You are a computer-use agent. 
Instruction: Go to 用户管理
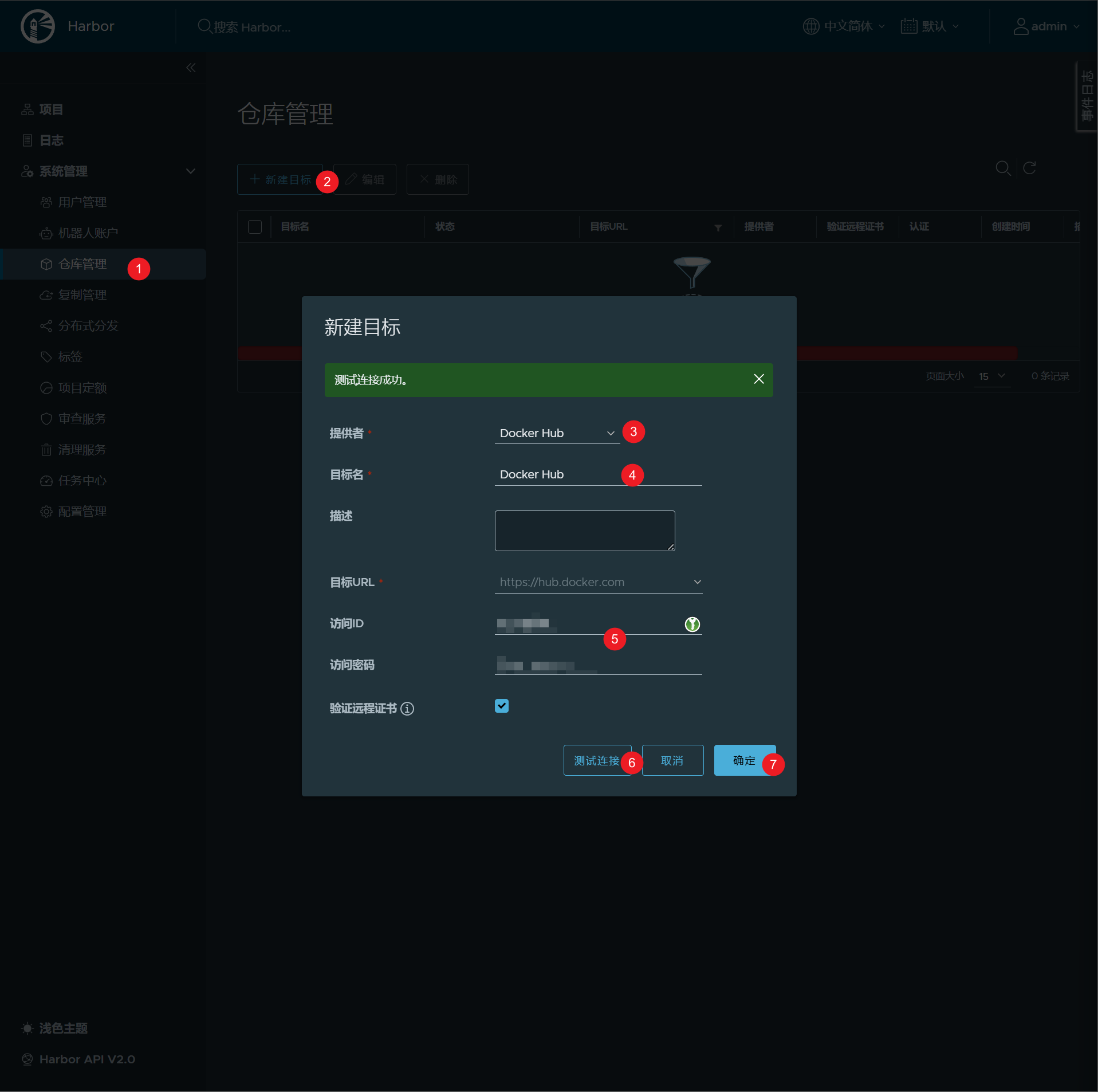[x=82, y=202]
